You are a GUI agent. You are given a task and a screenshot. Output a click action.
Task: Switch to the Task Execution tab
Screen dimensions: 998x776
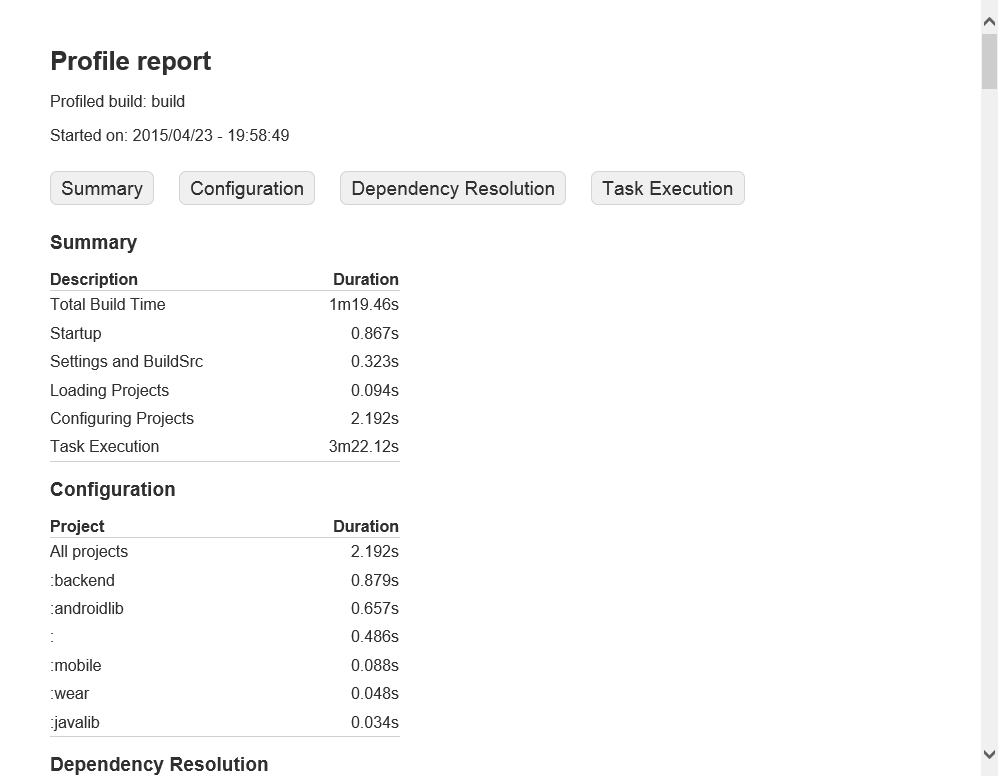pos(667,188)
